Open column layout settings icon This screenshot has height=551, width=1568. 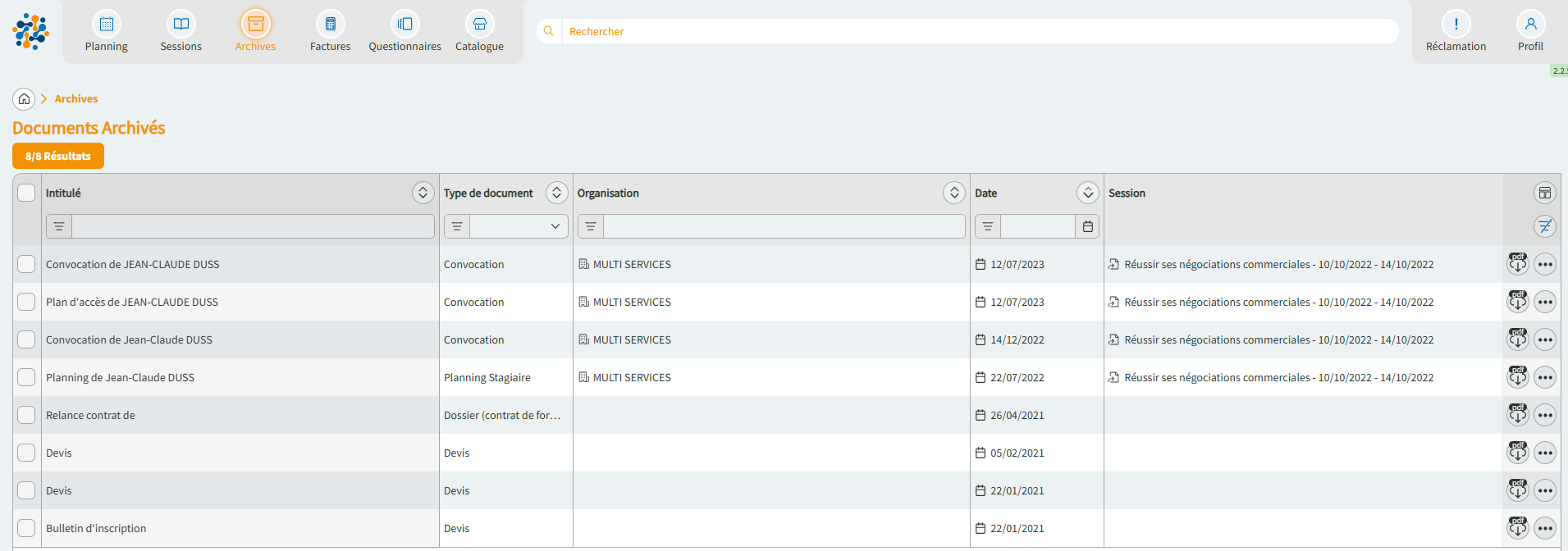click(1544, 194)
